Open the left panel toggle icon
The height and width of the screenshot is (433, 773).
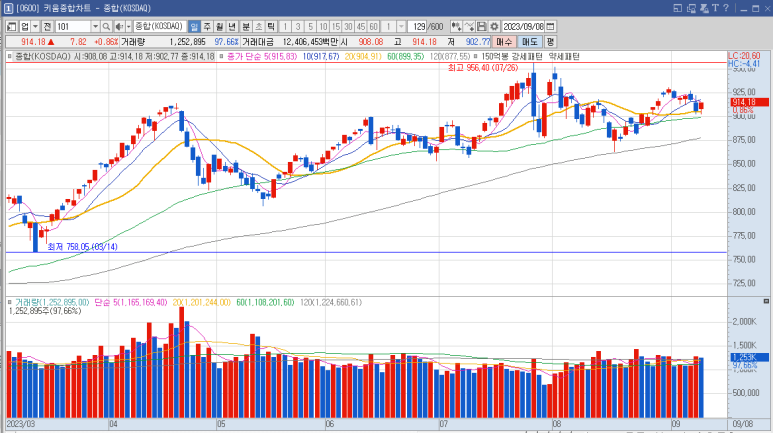click(x=11, y=26)
